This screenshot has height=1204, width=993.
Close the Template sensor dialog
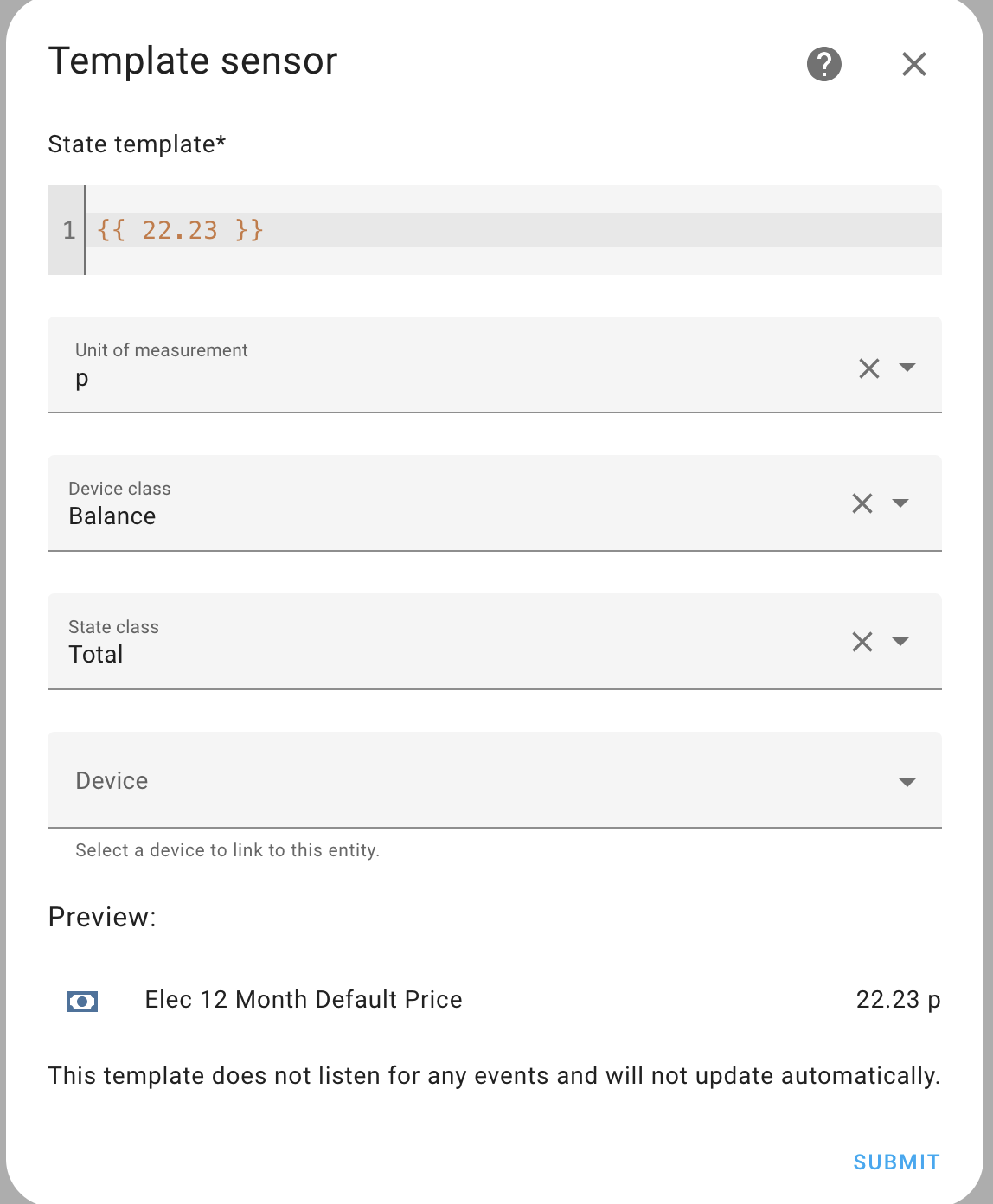tap(913, 64)
